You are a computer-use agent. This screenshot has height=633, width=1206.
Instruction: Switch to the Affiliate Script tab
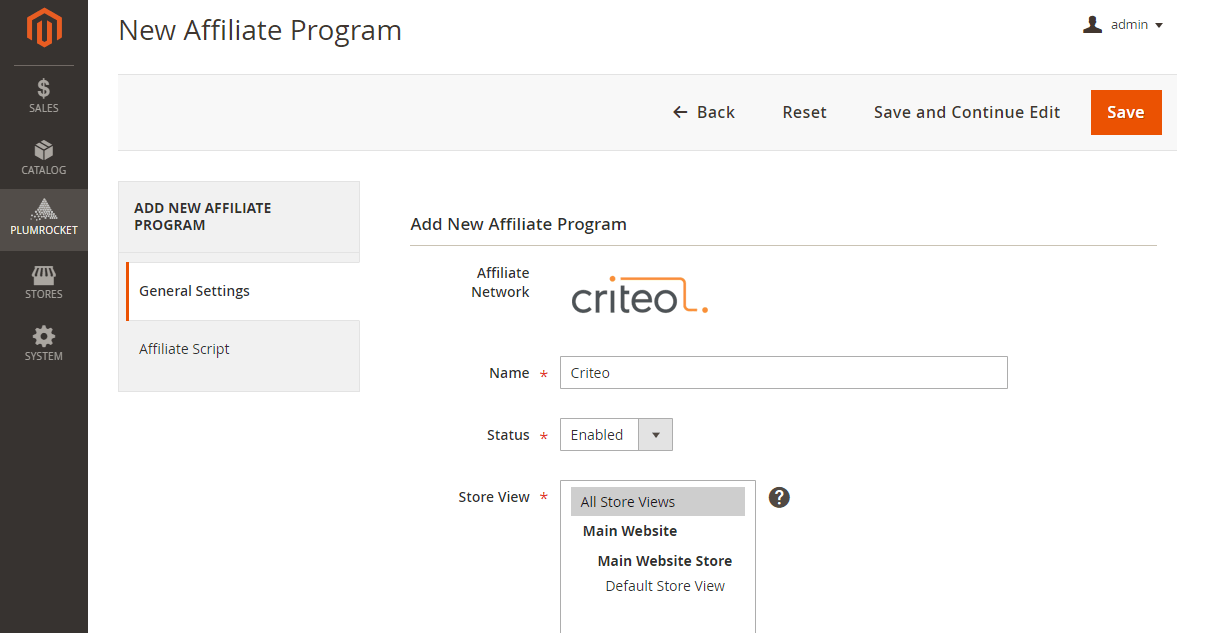(x=239, y=349)
